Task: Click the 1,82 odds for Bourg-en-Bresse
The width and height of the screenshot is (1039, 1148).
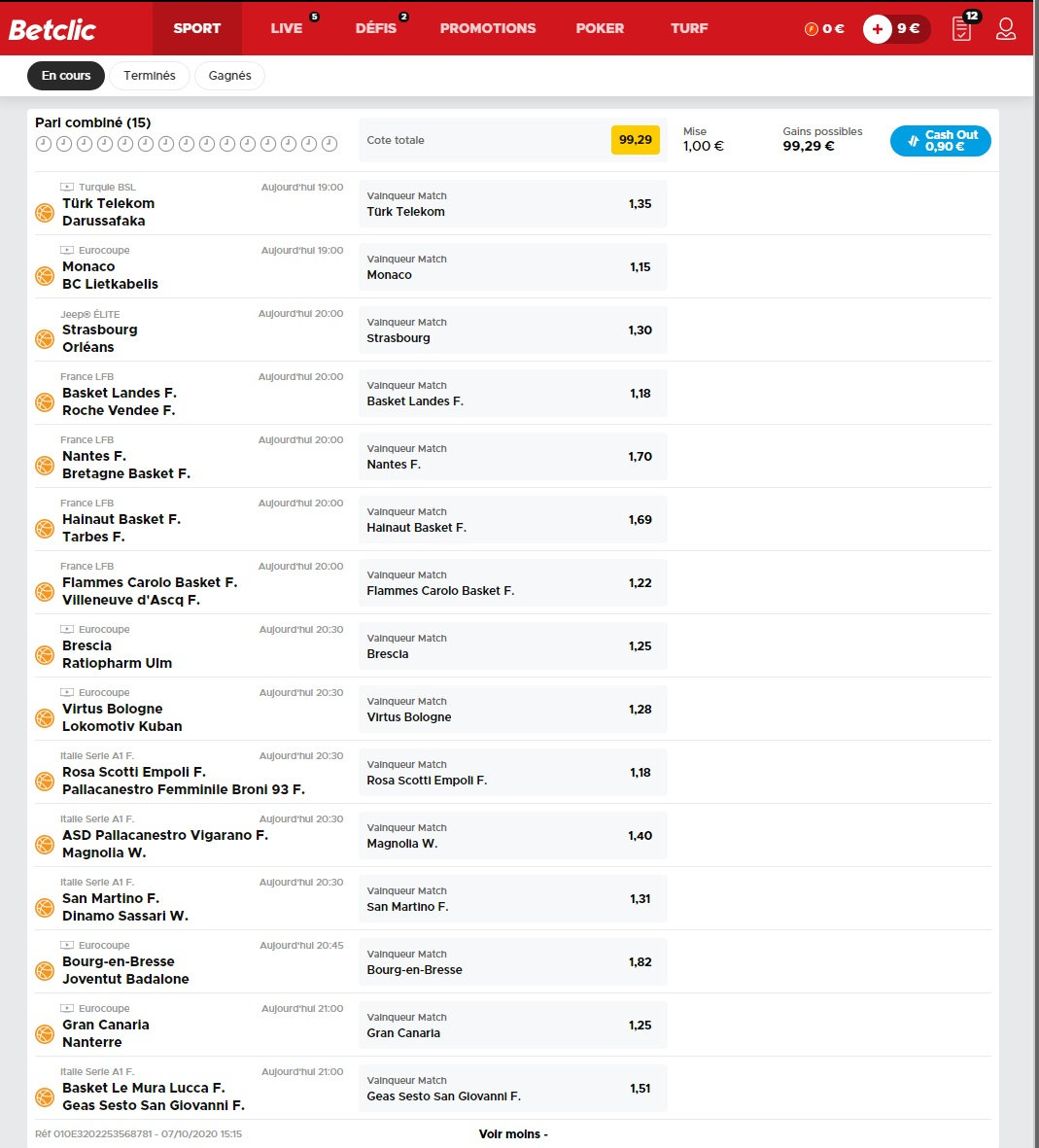Action: [x=640, y=962]
